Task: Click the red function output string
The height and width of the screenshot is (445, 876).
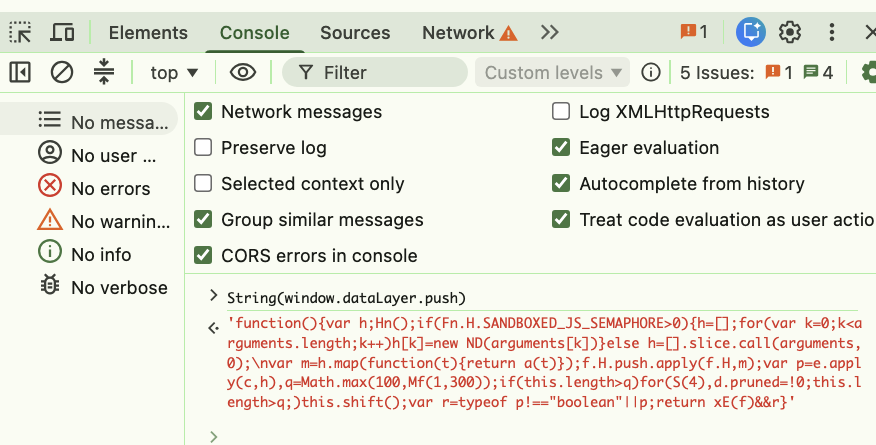Action: (544, 362)
